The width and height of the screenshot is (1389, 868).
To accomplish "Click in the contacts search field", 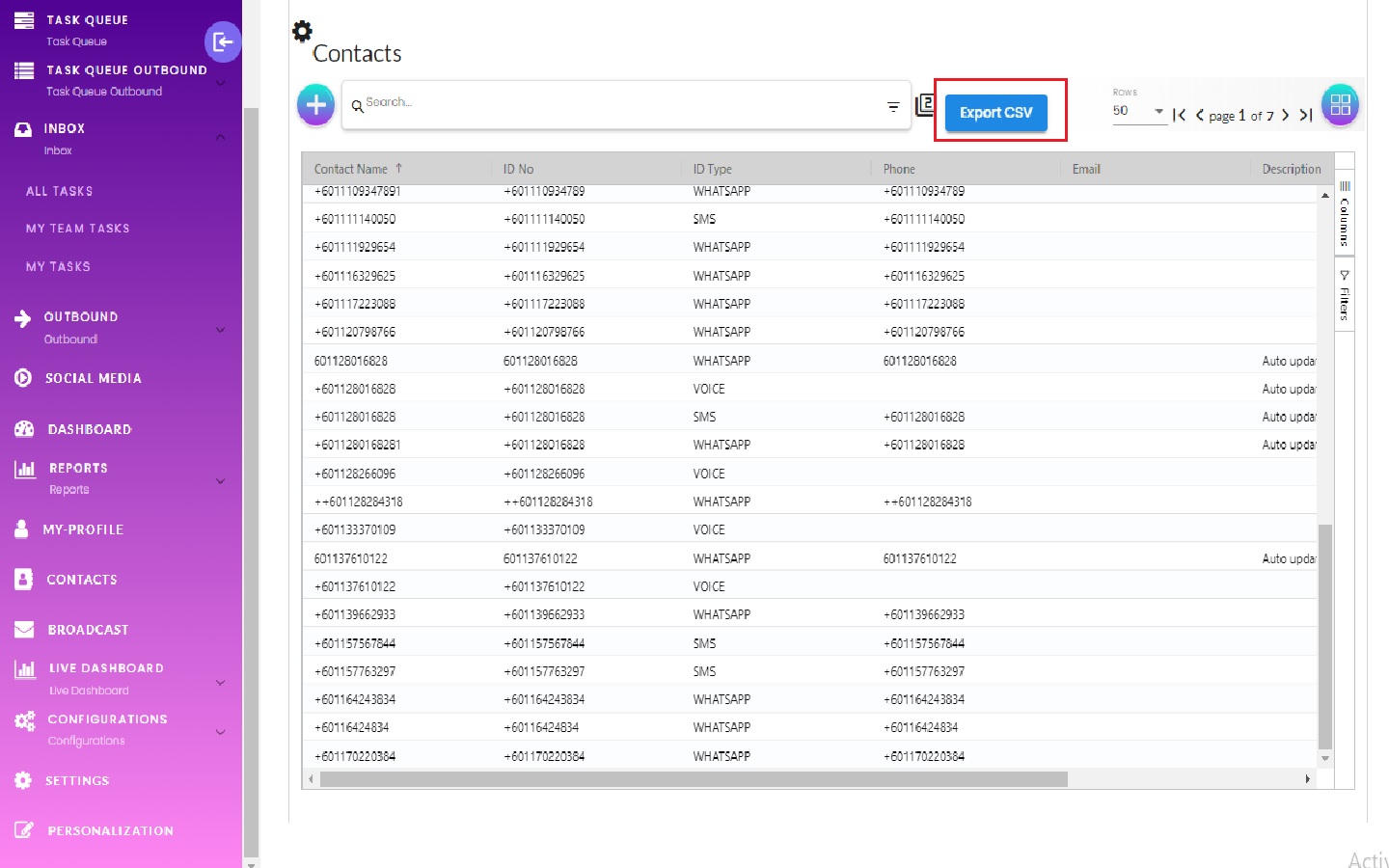I will click(x=617, y=103).
